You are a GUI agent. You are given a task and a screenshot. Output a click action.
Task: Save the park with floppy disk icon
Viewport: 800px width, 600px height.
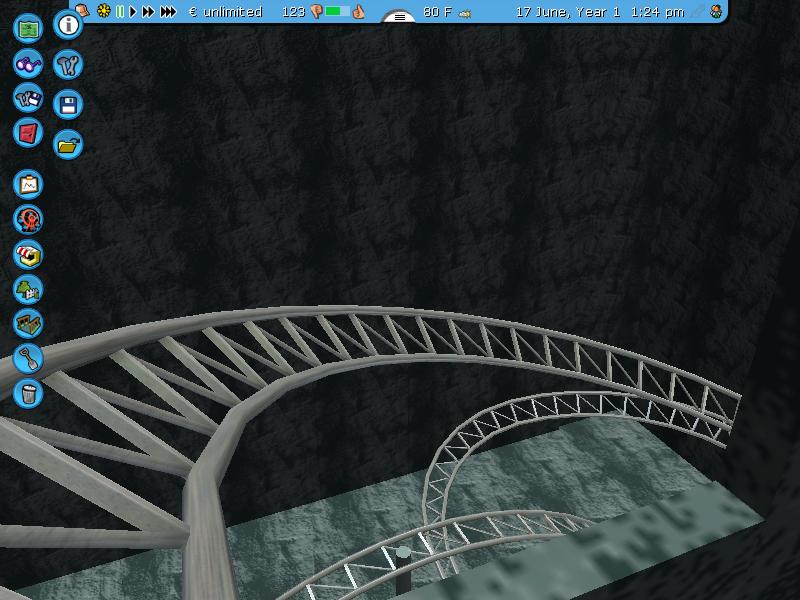(68, 105)
